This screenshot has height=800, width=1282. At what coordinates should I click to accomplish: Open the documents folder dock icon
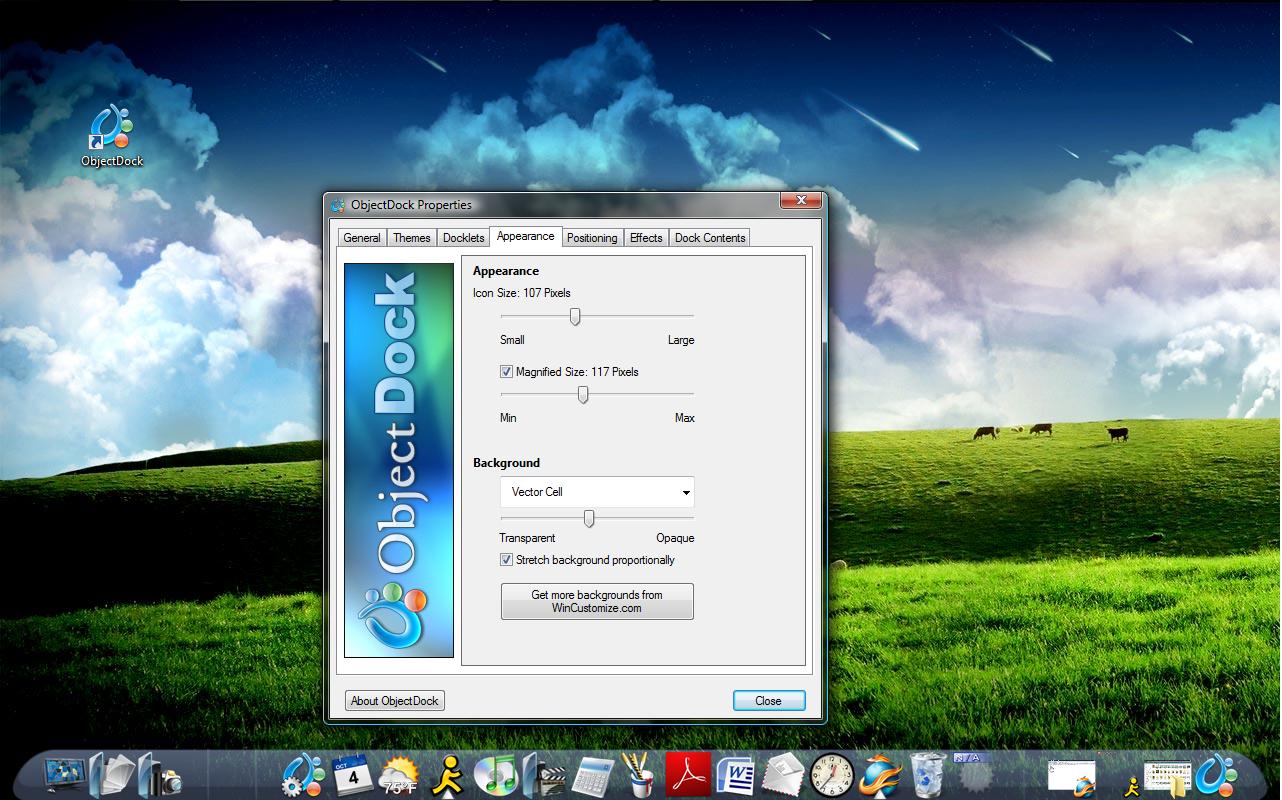tap(112, 774)
